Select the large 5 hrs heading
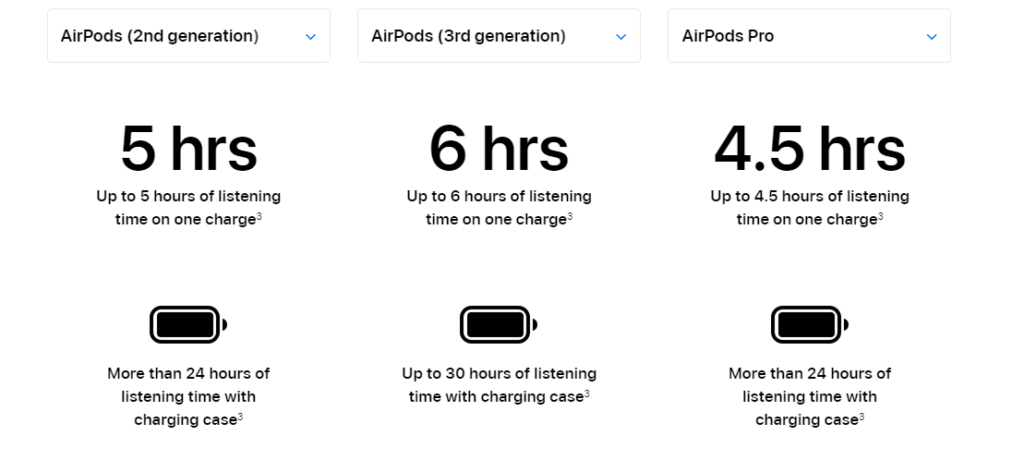 pyautogui.click(x=189, y=149)
